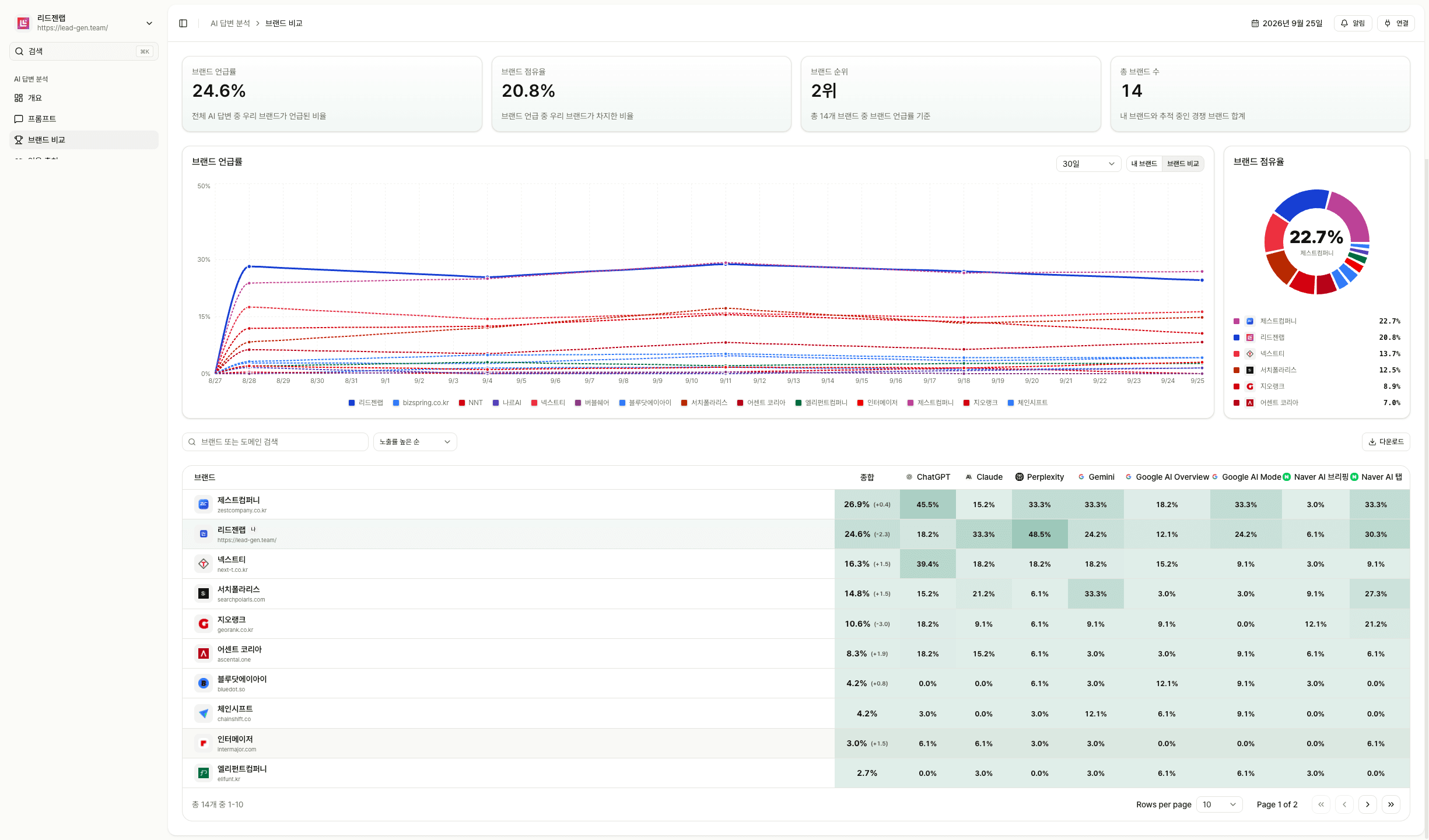Click the 지오랭크 logo in table
This screenshot has width=1429, height=840.
204,624
